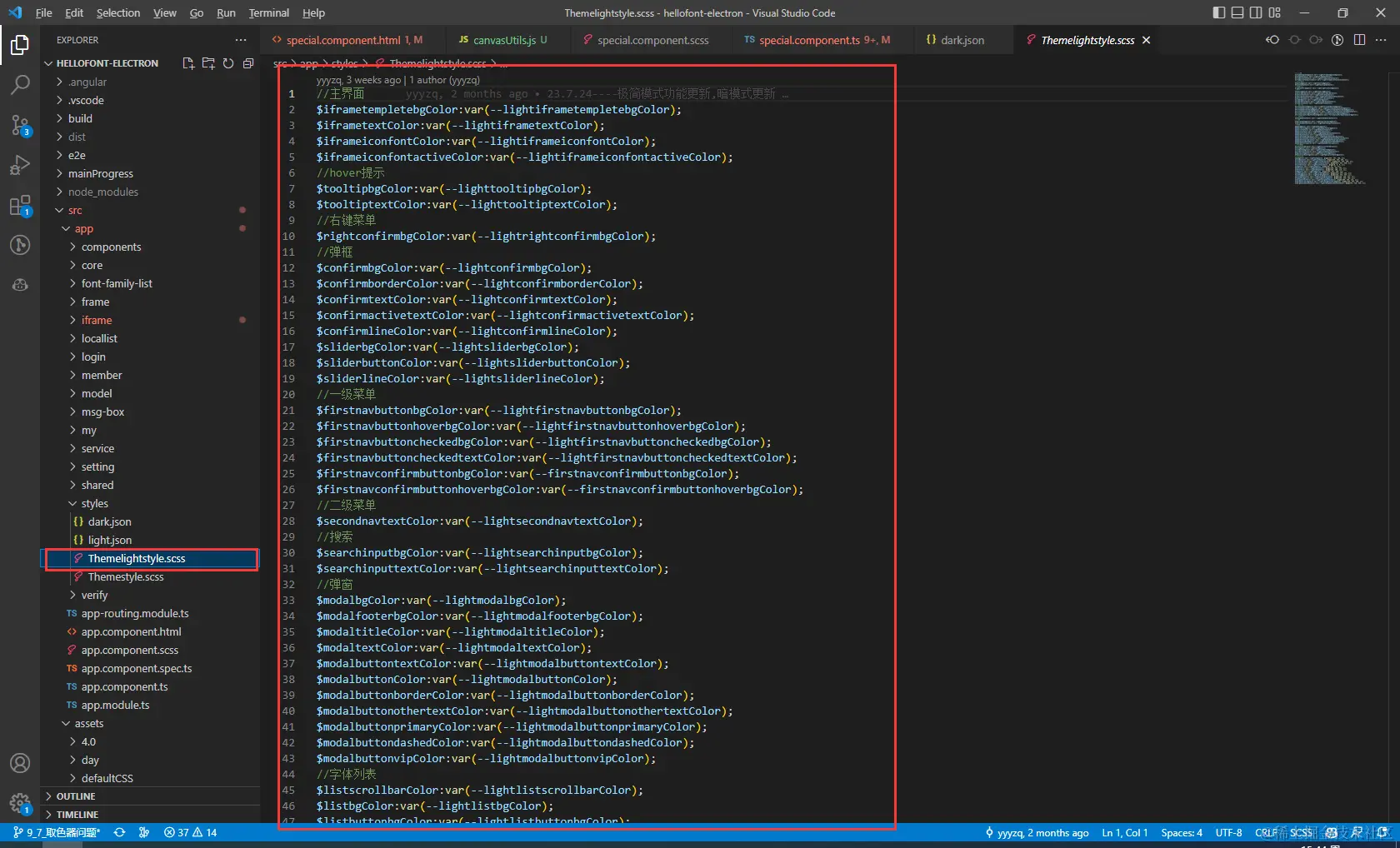Click line number 20 in the gutter
The image size is (1400, 848).
288,394
